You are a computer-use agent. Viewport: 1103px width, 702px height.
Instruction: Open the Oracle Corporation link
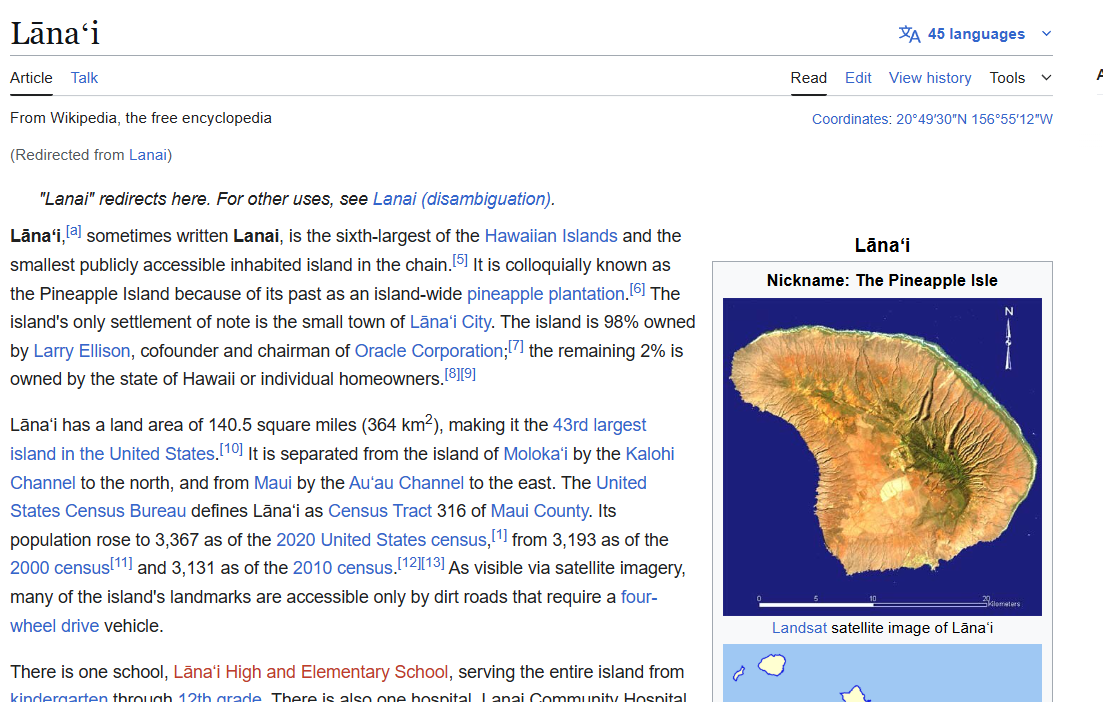428,351
